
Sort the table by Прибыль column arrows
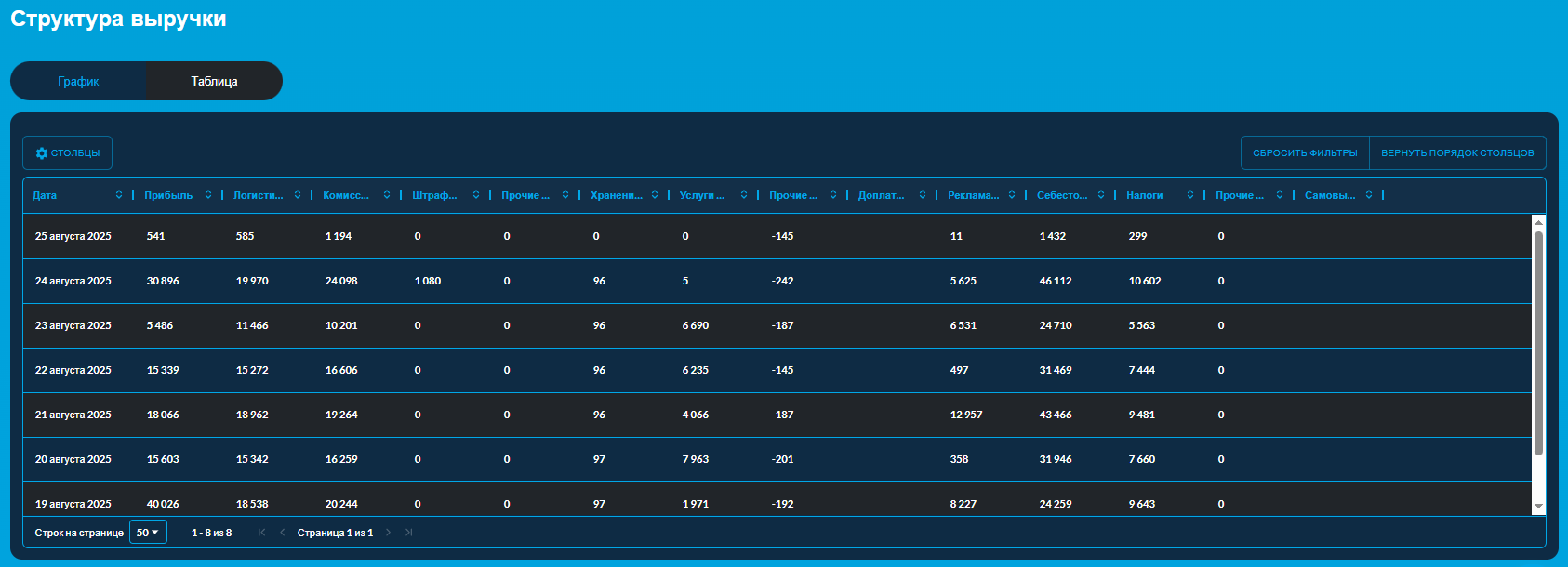pos(208,195)
